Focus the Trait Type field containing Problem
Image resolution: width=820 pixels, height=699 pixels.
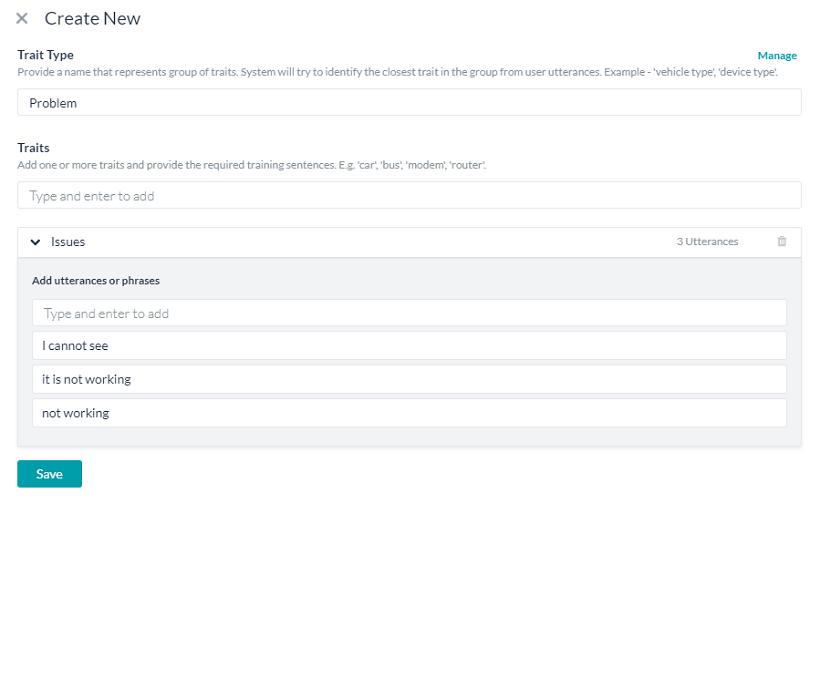pyautogui.click(x=409, y=102)
